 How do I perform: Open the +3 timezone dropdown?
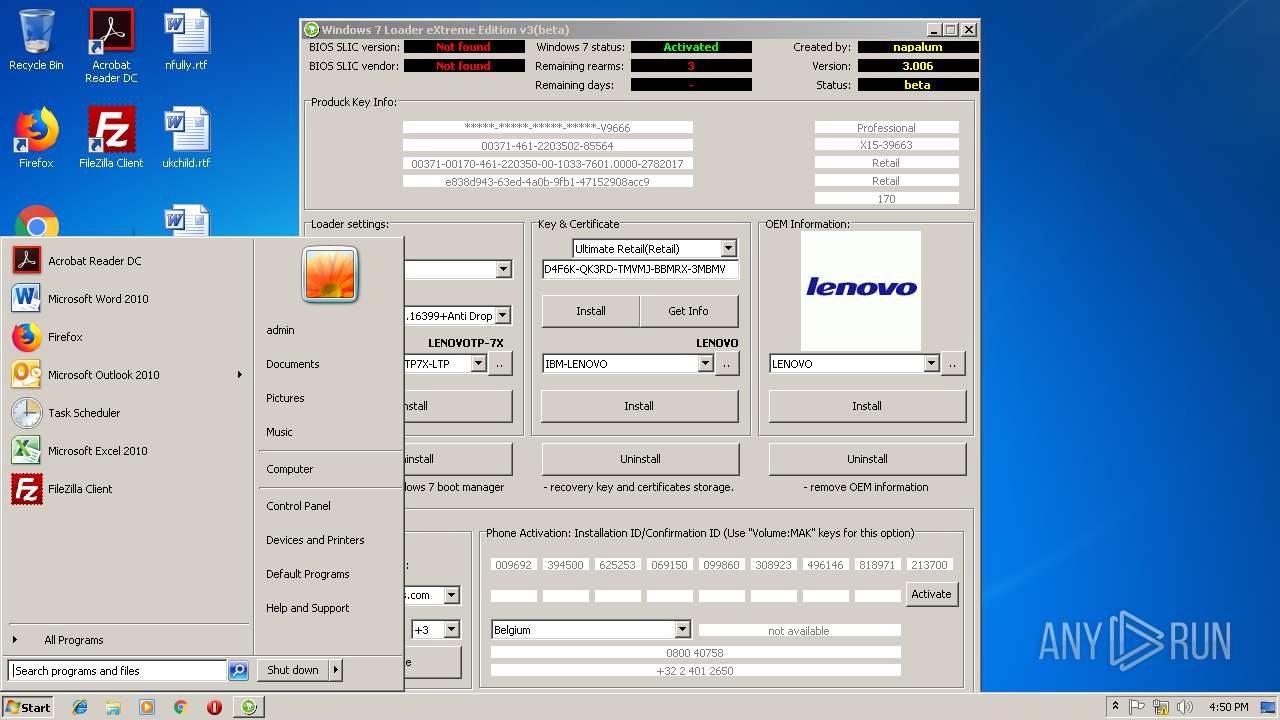[x=451, y=630]
